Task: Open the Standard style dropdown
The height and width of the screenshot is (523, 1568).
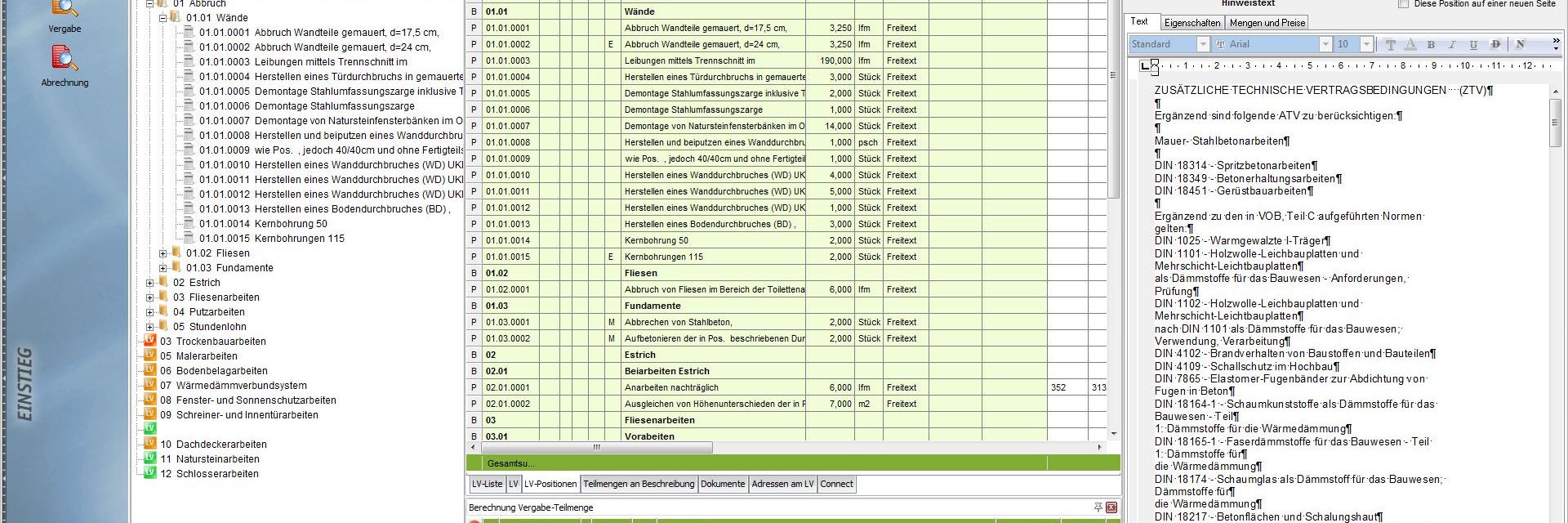Action: coord(1202,44)
